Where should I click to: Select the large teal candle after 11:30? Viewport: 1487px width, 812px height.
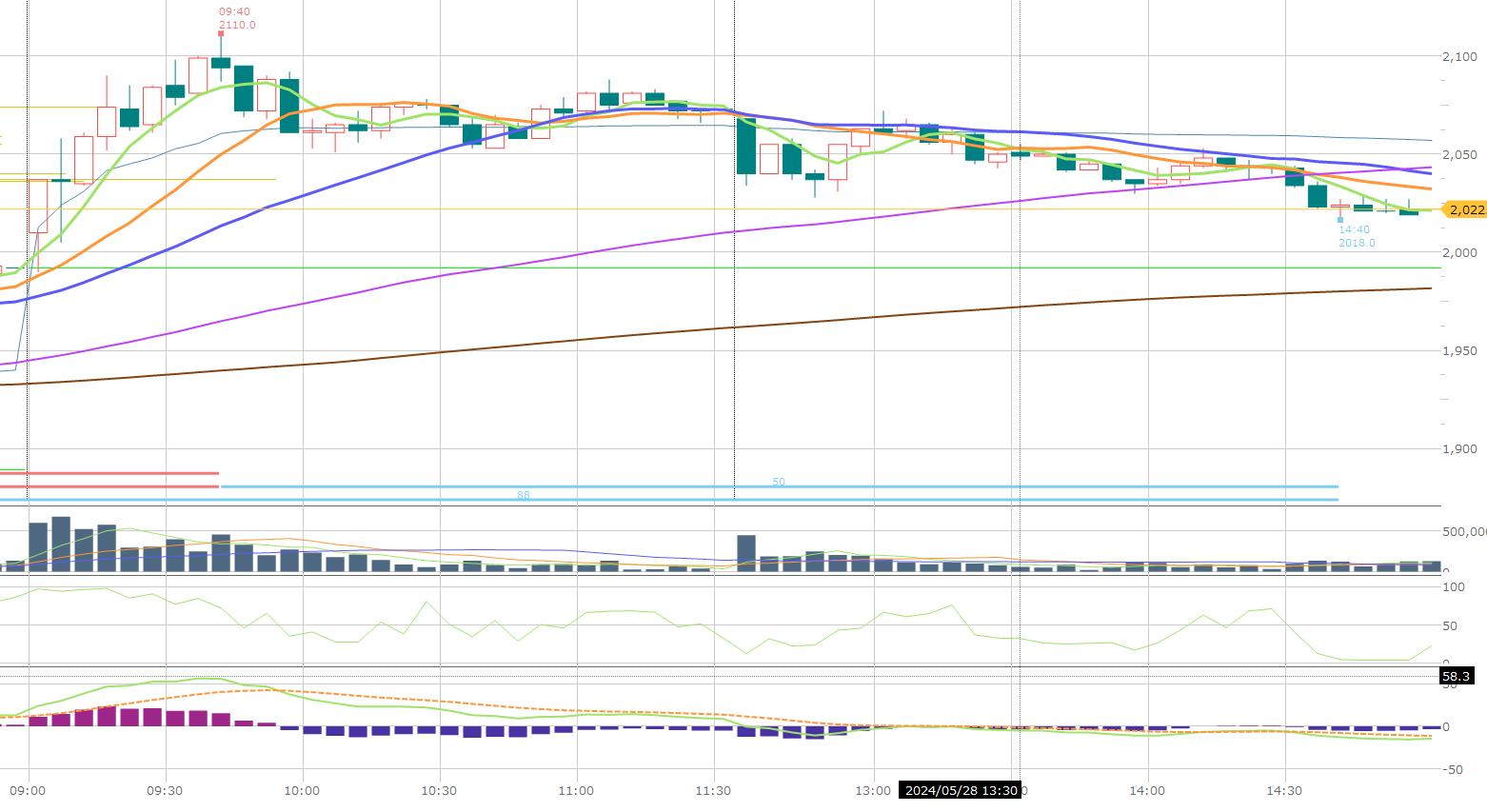pos(746,146)
